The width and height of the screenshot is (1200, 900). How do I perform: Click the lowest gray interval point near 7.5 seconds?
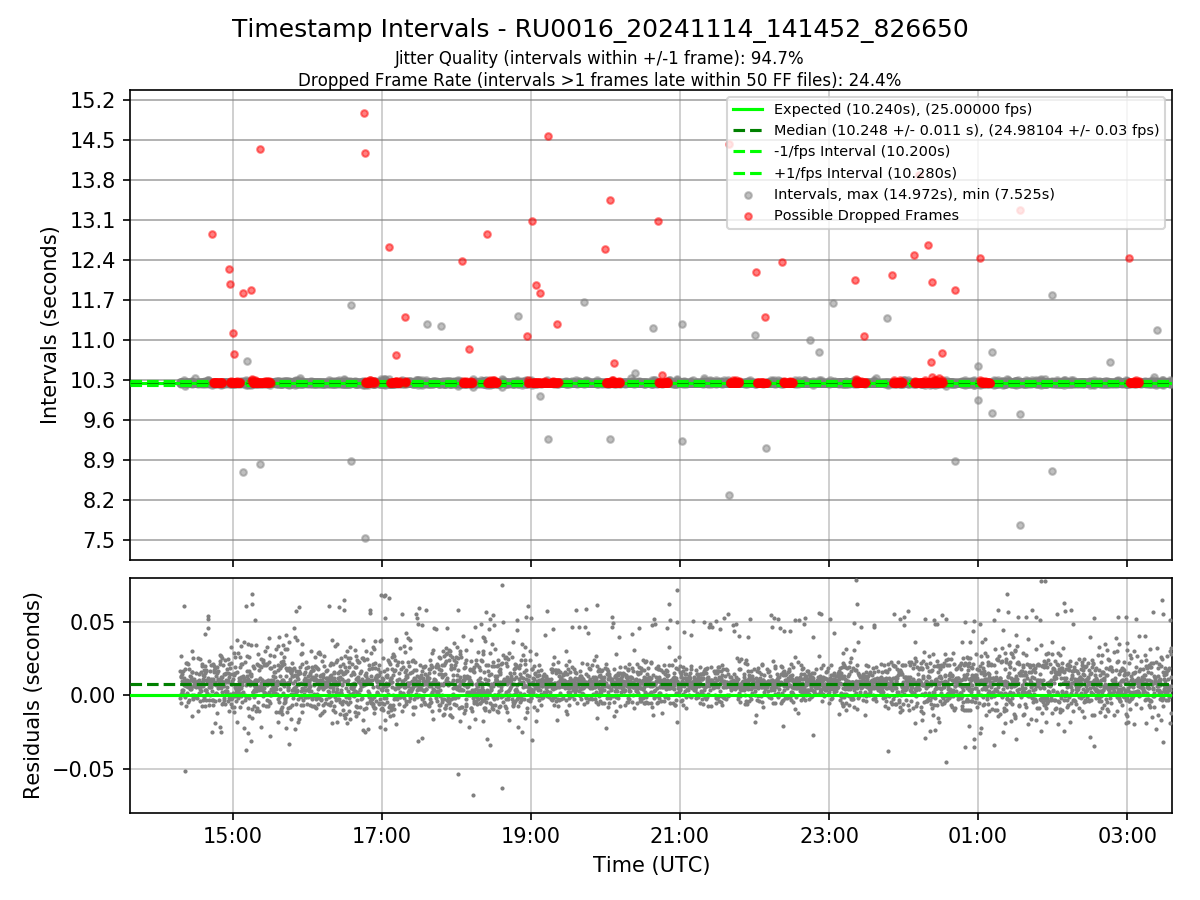click(x=365, y=538)
